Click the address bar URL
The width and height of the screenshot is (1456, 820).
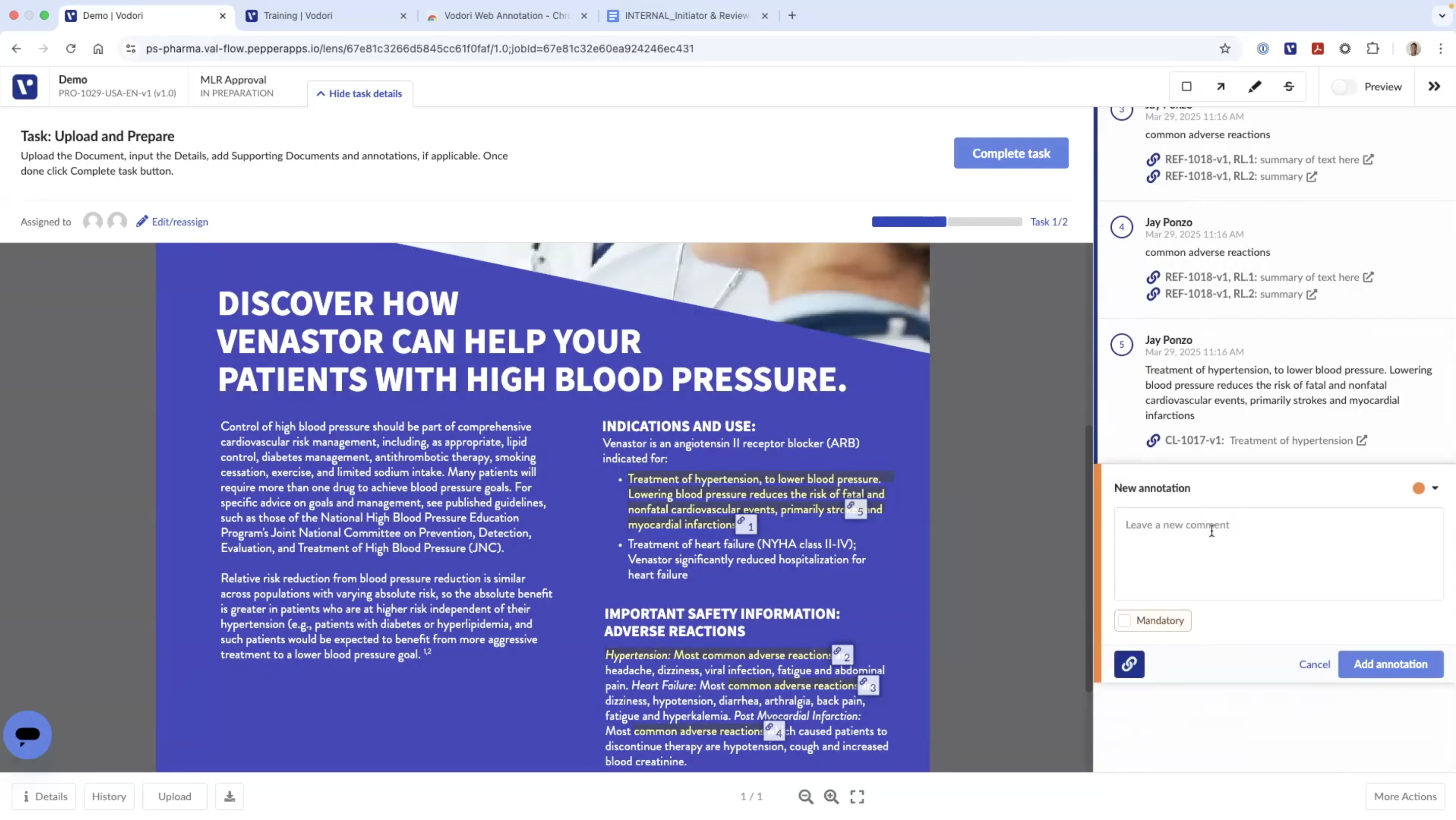[x=419, y=49]
